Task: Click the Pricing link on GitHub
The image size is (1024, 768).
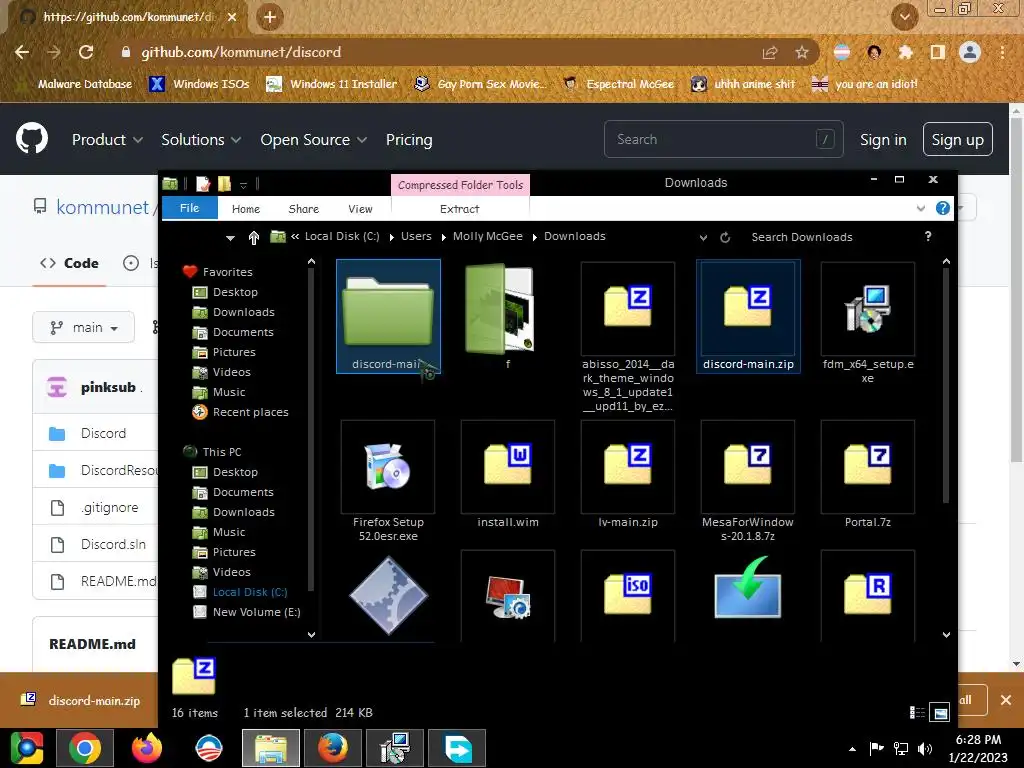Action: click(x=409, y=140)
